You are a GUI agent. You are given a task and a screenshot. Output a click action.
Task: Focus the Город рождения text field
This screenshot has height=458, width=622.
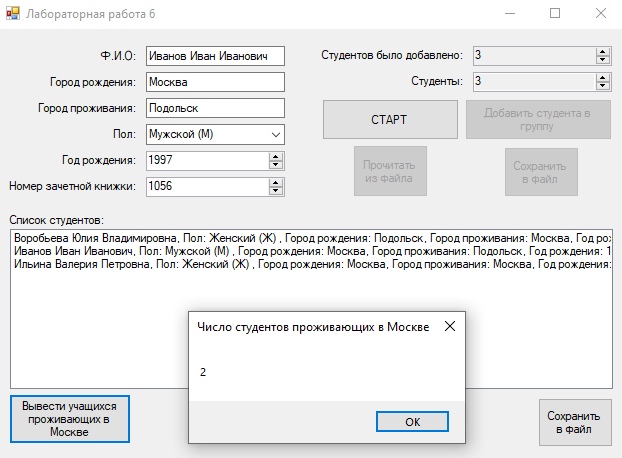click(x=214, y=82)
